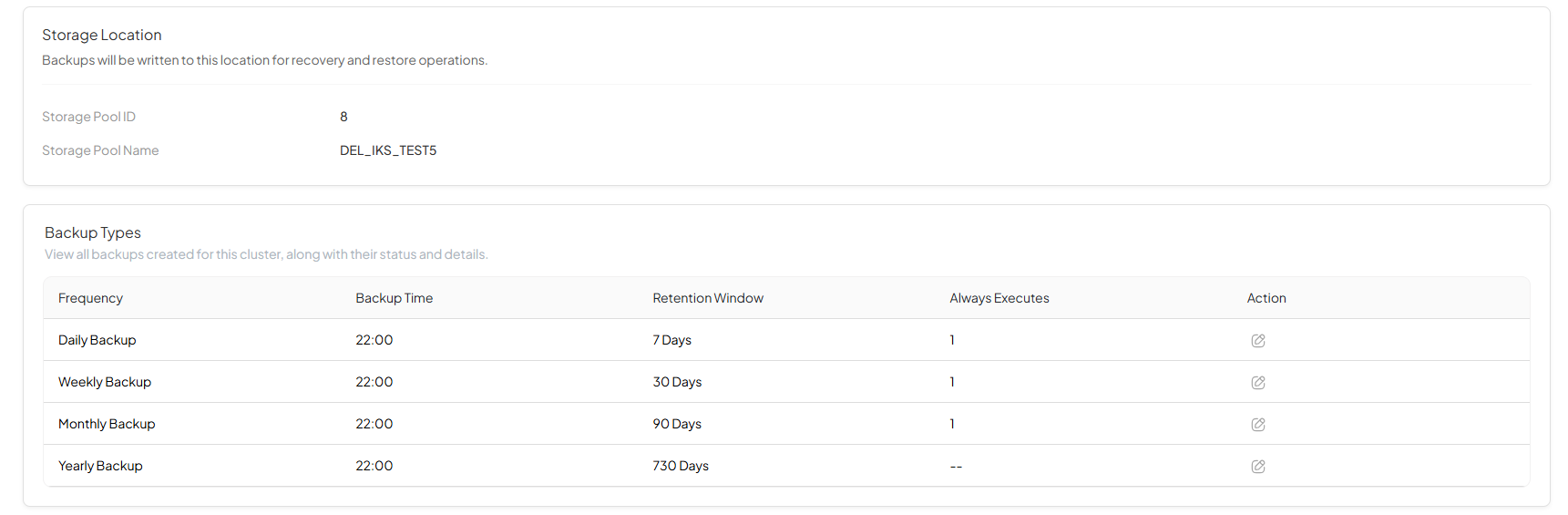Click the 'View all backups created' description
This screenshot has height=515, width=1568.
(x=266, y=254)
